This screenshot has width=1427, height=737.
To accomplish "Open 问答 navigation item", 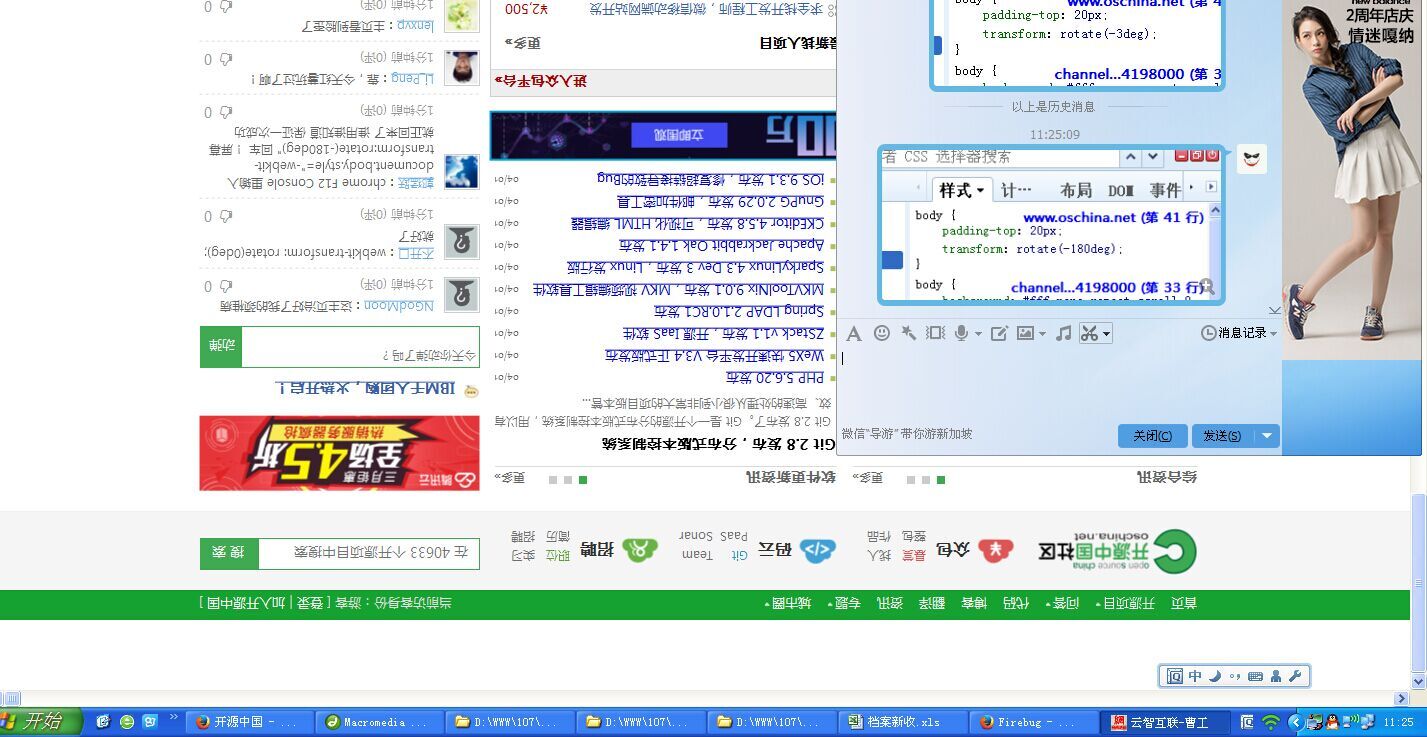I will point(1065,603).
